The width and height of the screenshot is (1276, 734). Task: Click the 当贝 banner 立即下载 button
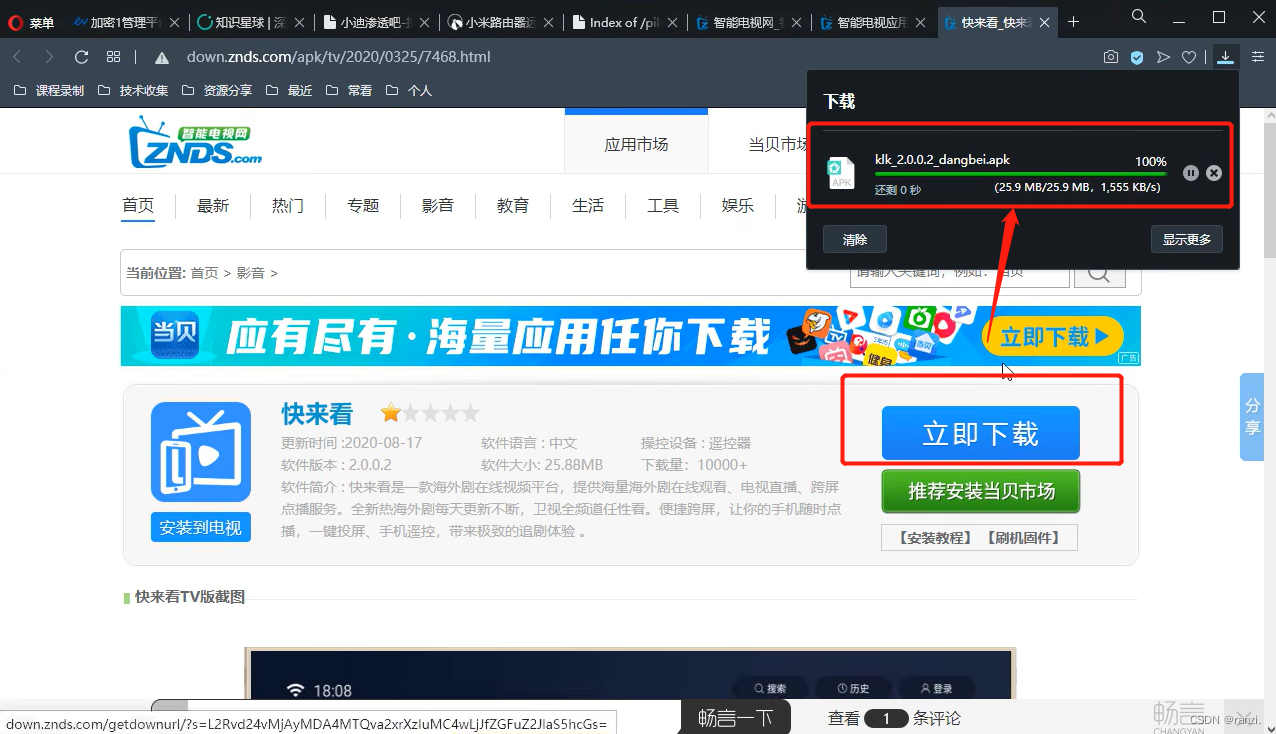tap(1053, 337)
